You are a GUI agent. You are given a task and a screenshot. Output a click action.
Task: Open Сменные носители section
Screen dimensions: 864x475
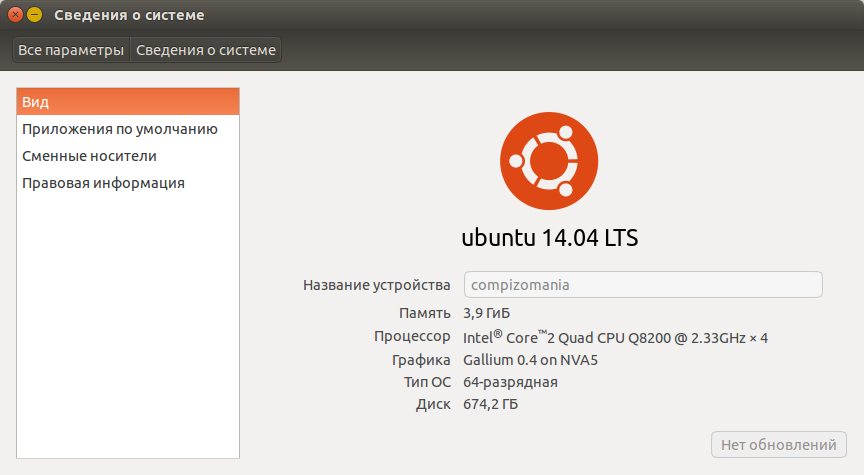click(x=128, y=156)
